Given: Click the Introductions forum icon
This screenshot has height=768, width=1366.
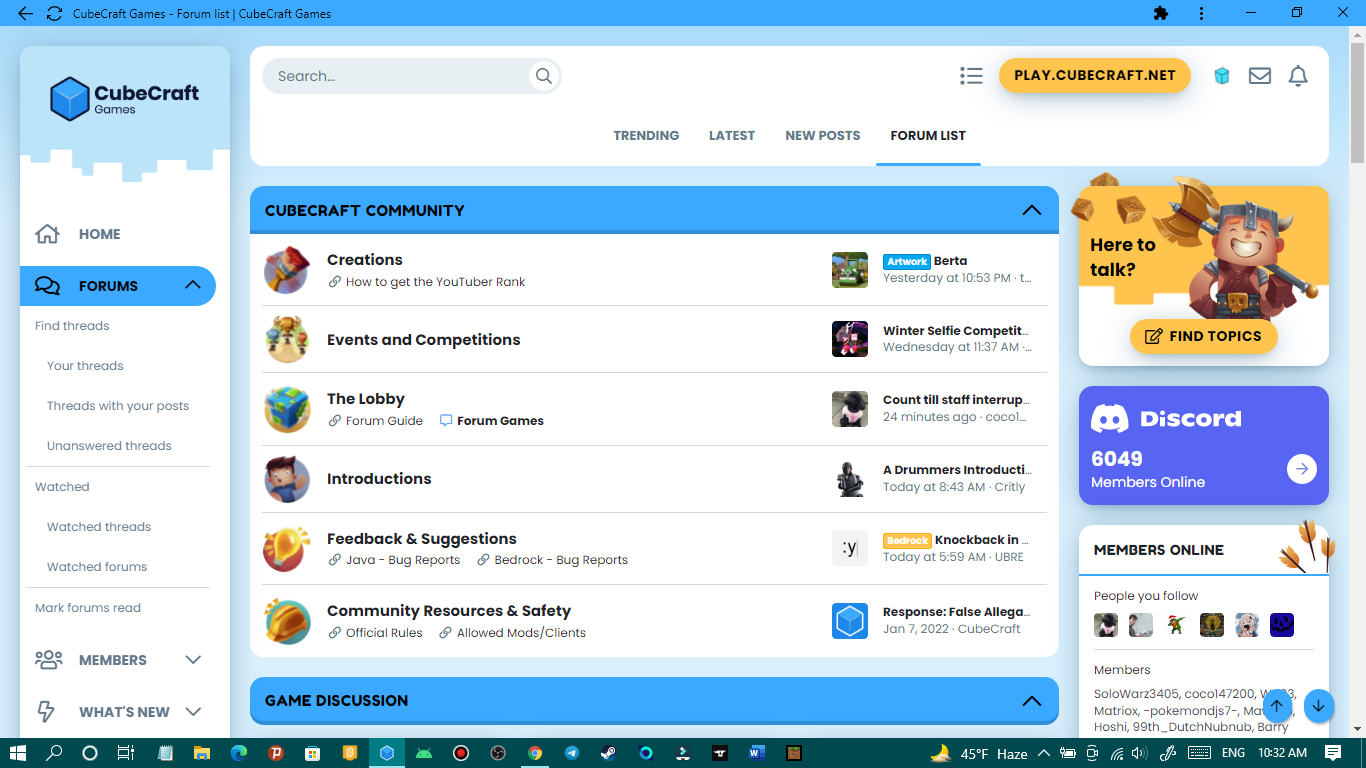Looking at the screenshot, I should [x=287, y=479].
